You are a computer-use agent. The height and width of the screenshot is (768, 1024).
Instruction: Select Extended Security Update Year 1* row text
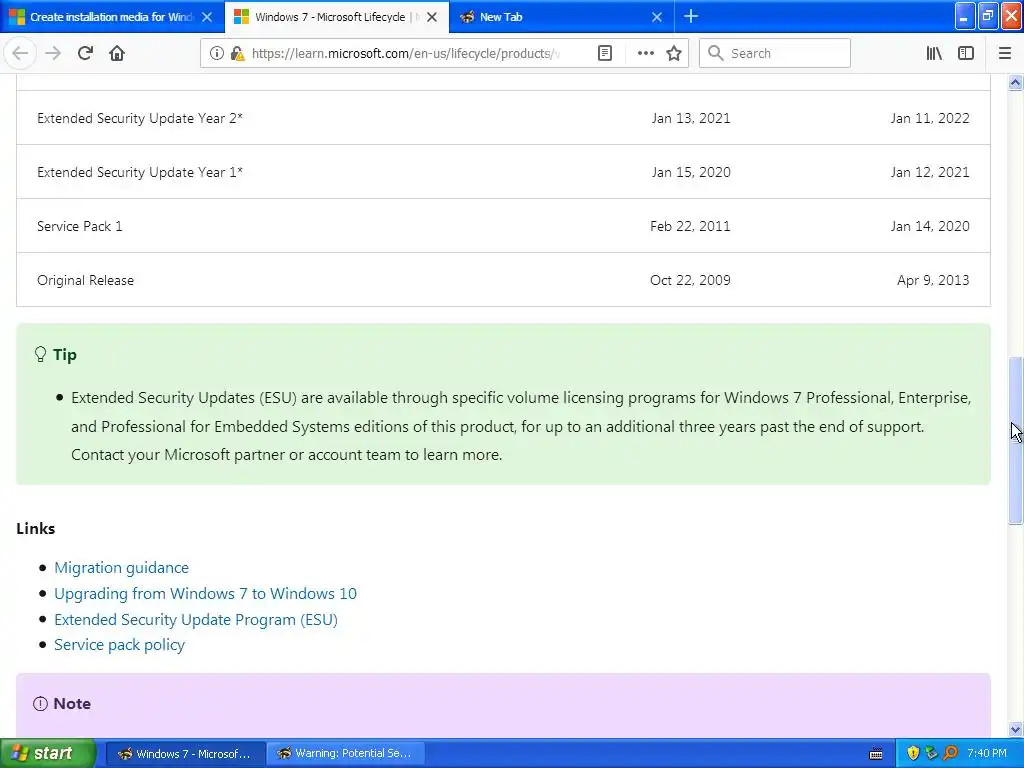(140, 172)
